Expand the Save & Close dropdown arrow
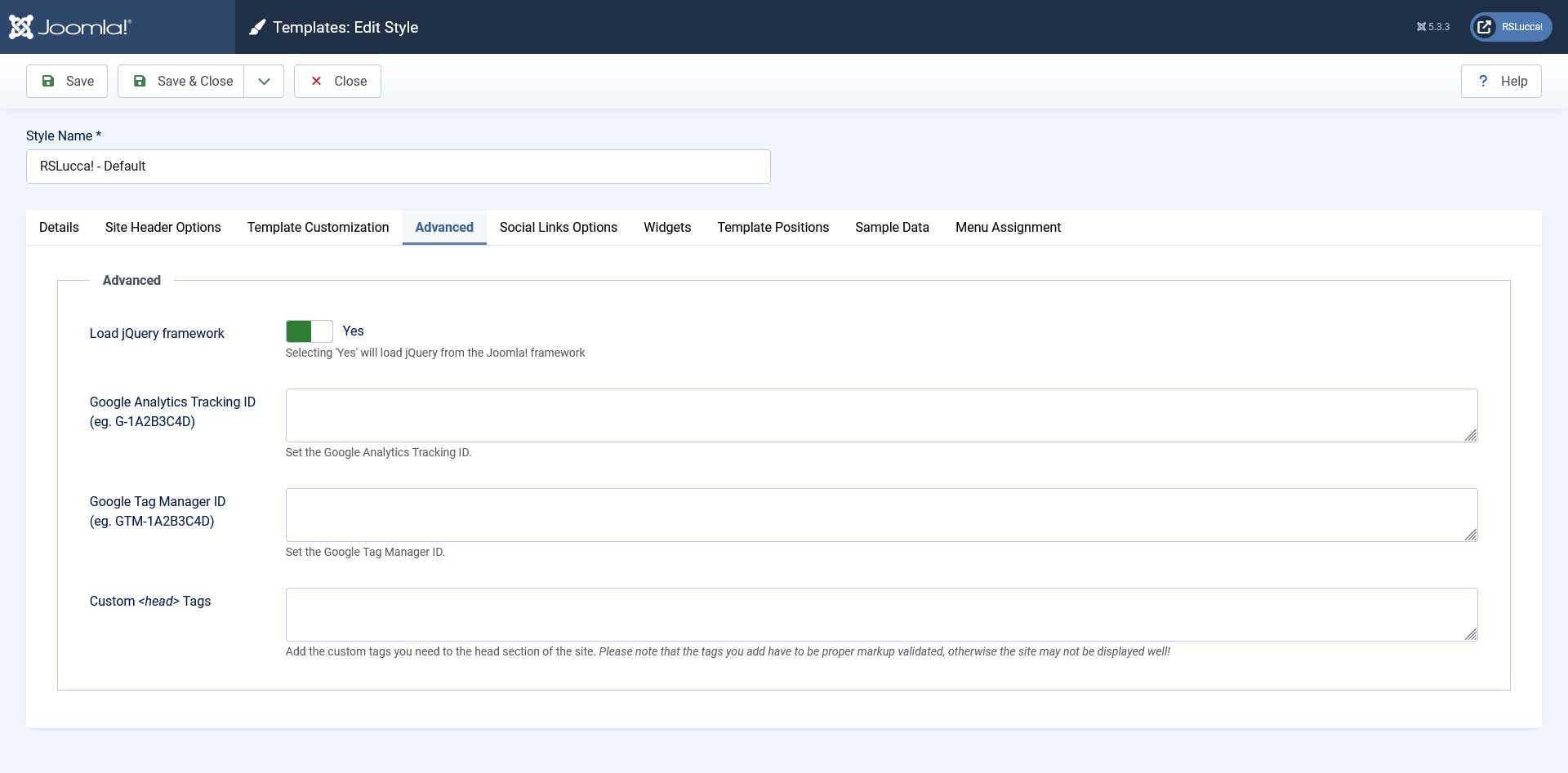The height and width of the screenshot is (773, 1568). 264,82
